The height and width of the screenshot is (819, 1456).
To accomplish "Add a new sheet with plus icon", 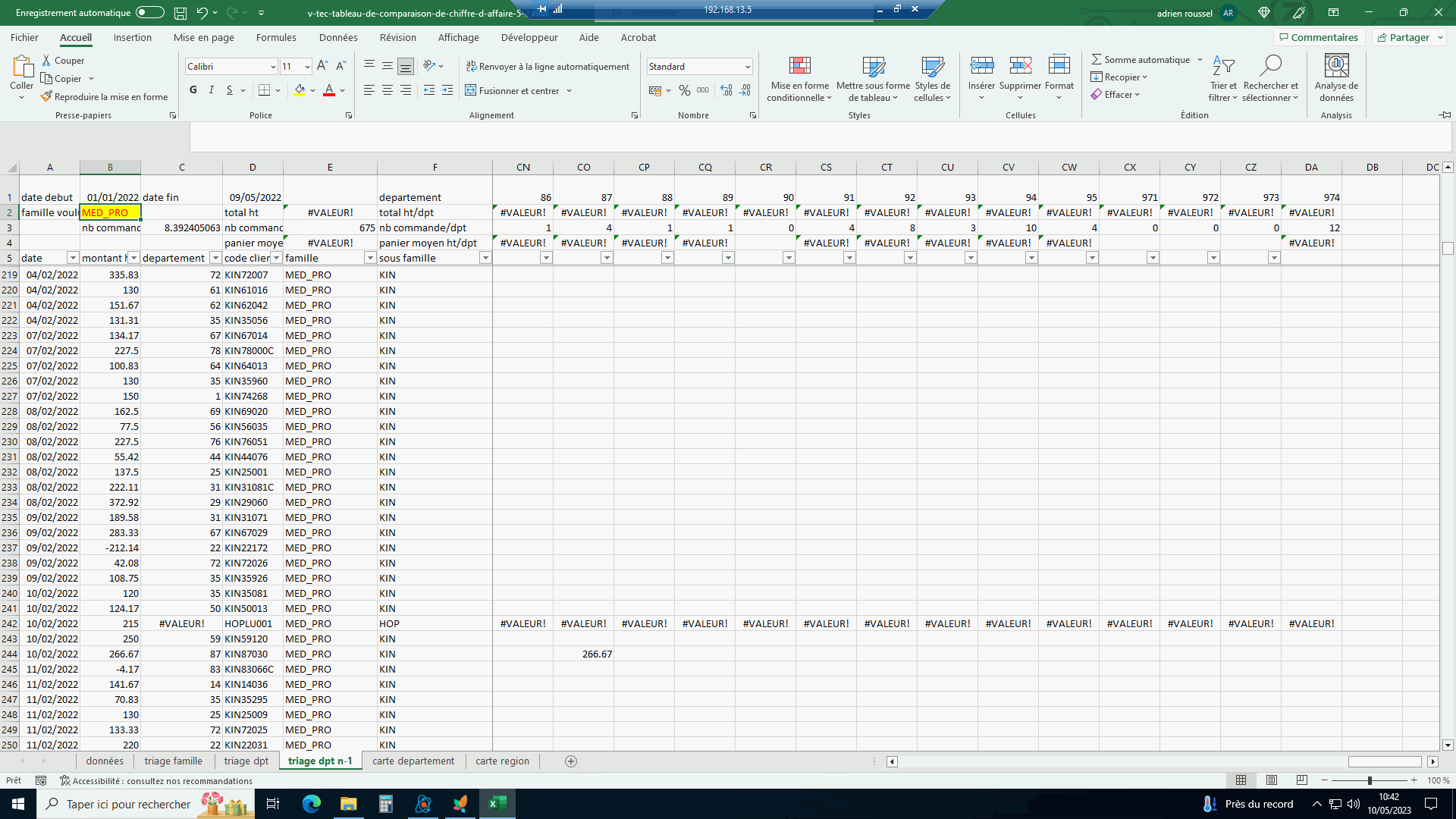I will (x=571, y=761).
